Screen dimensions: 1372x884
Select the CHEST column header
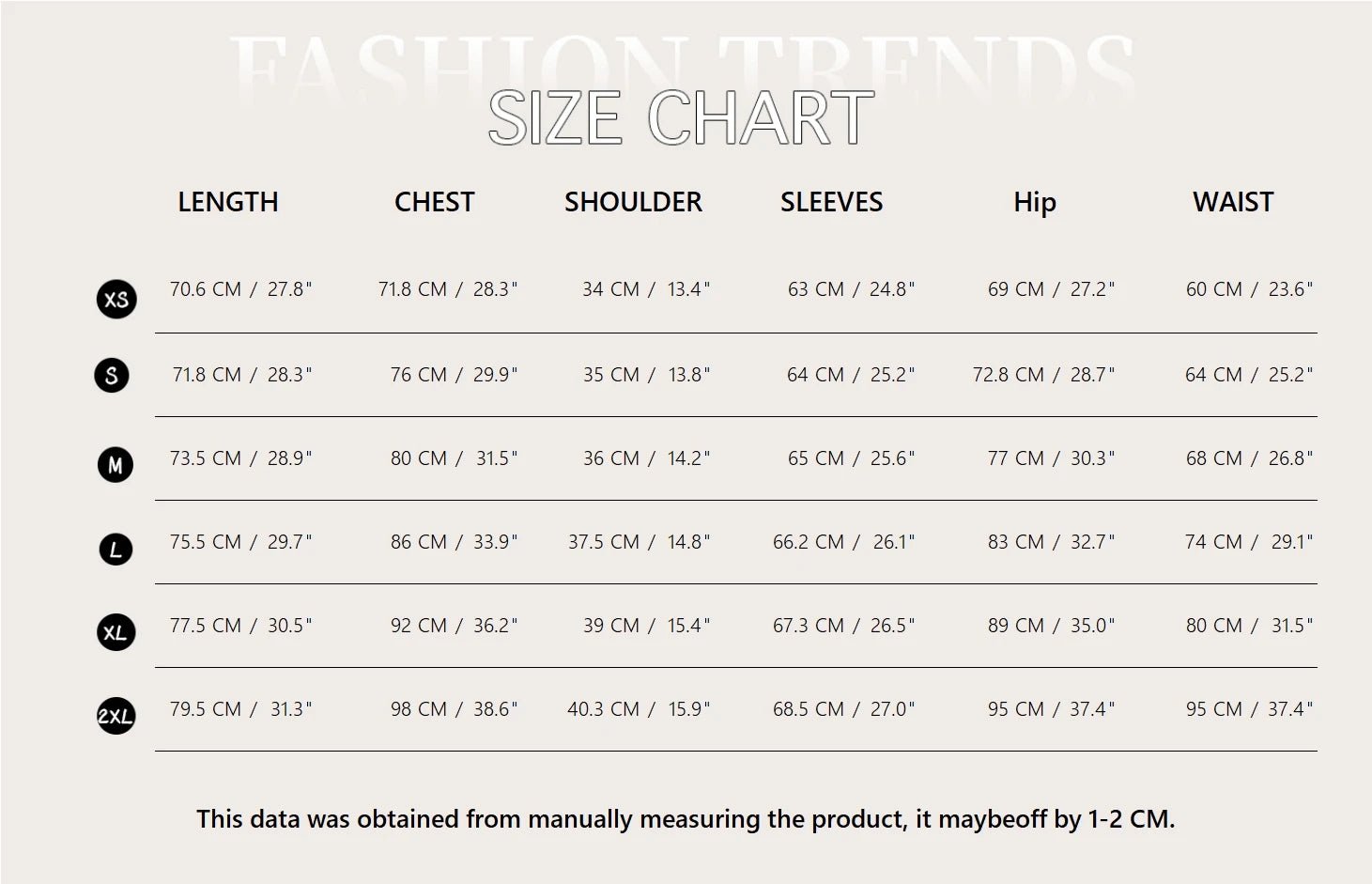pos(434,202)
